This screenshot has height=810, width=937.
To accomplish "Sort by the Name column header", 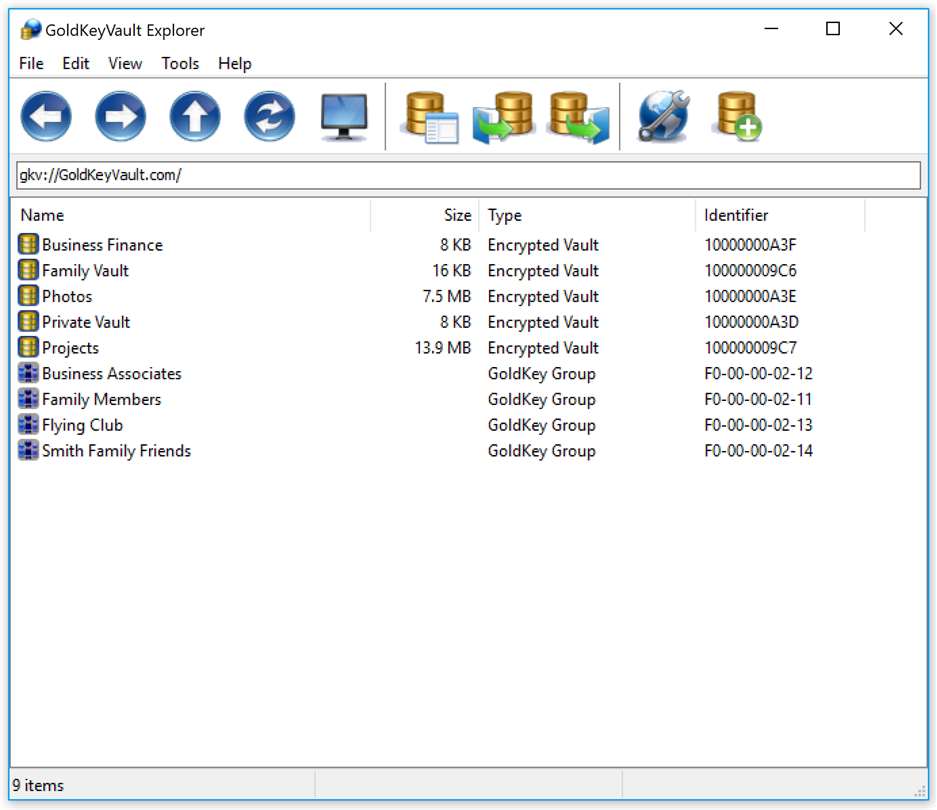I will pyautogui.click(x=191, y=215).
